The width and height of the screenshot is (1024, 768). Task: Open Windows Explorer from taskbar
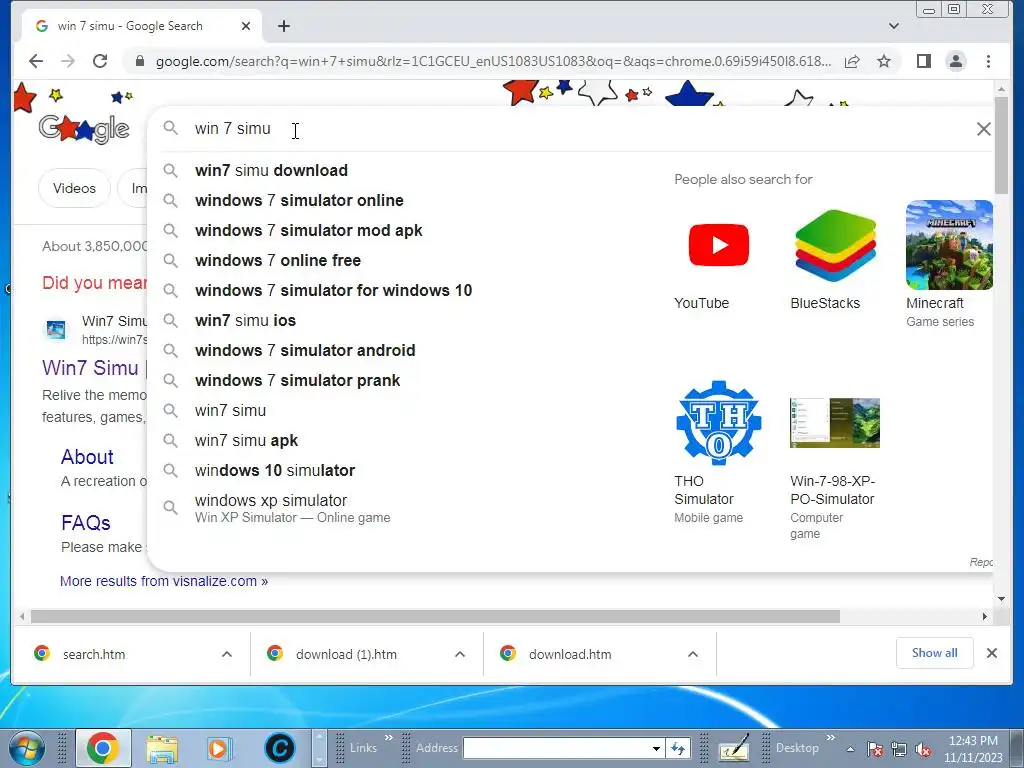tap(162, 748)
